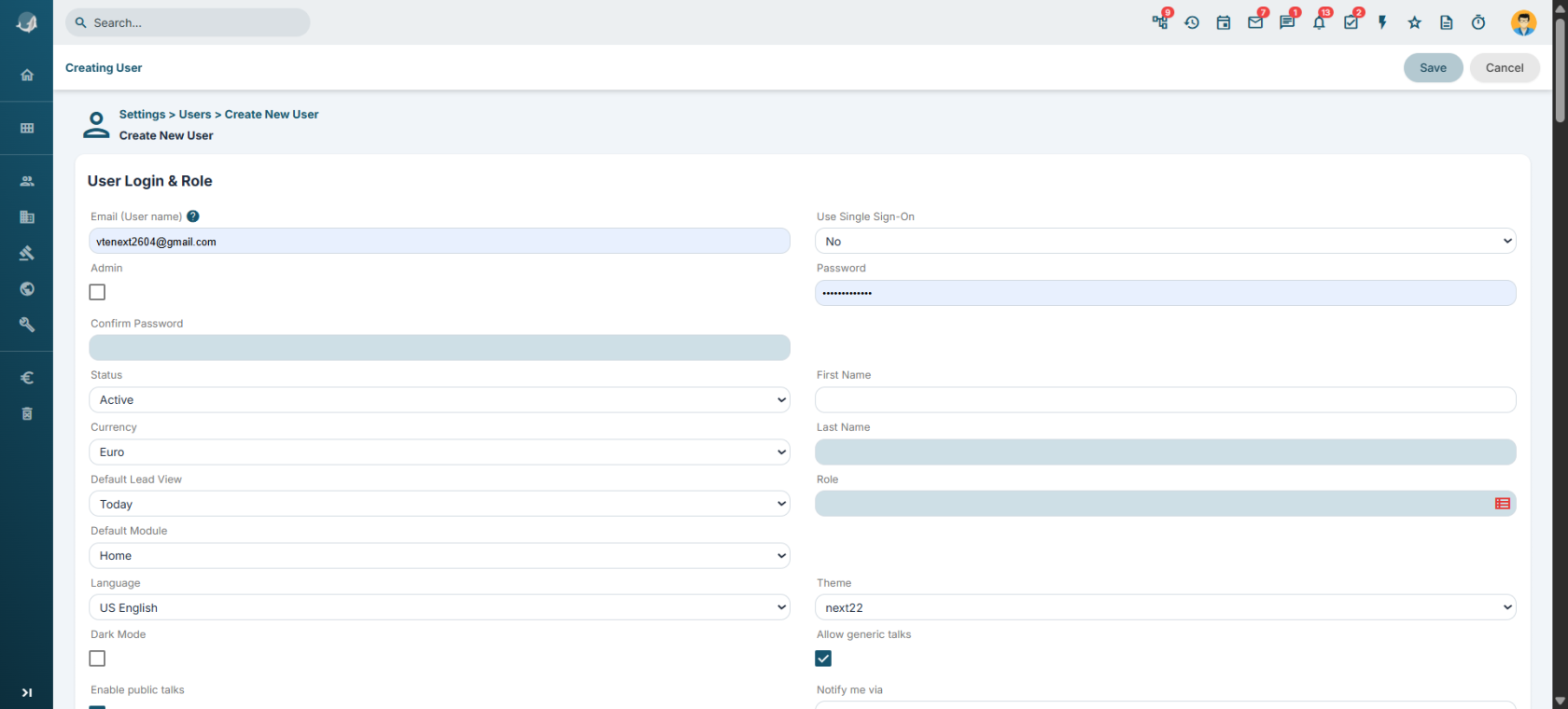Click the Users breadcrumb link
Screen dimensions: 1568x709
[195, 114]
